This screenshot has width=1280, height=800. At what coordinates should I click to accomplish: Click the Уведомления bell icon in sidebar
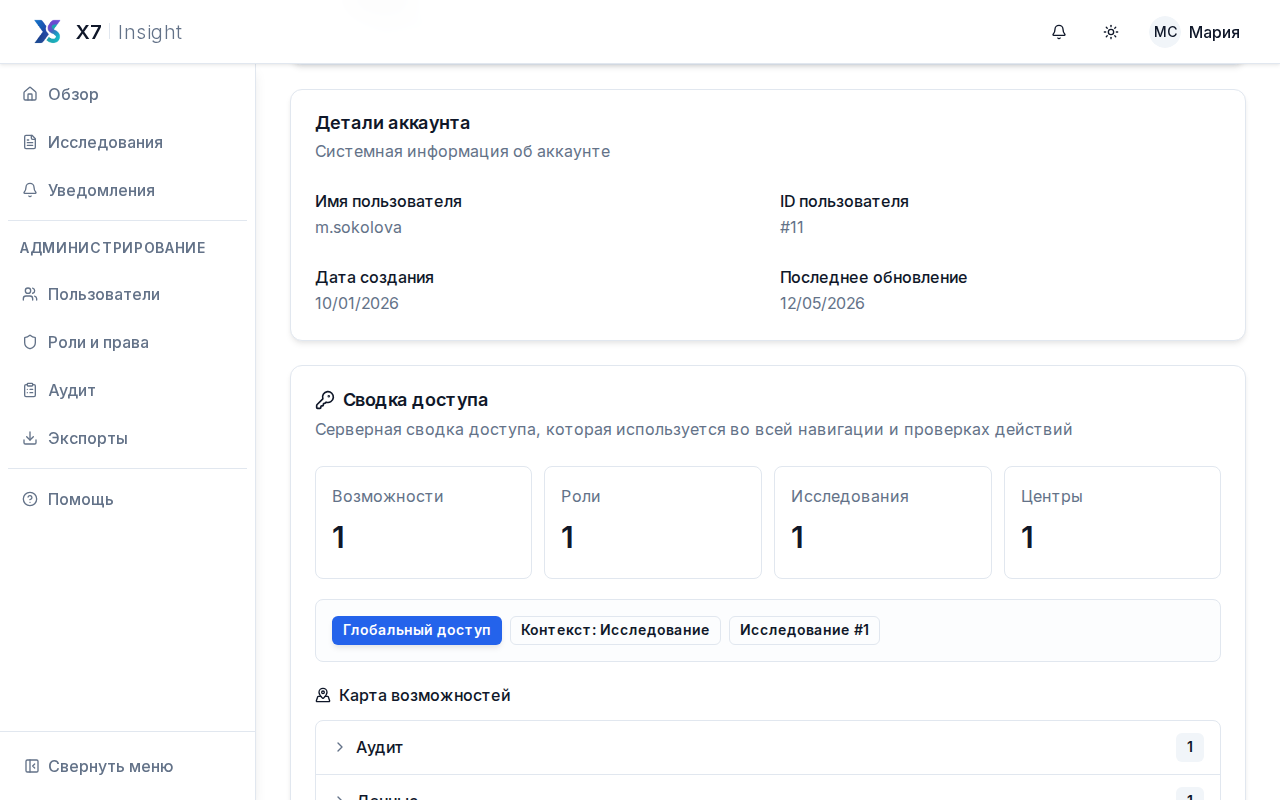(30, 190)
